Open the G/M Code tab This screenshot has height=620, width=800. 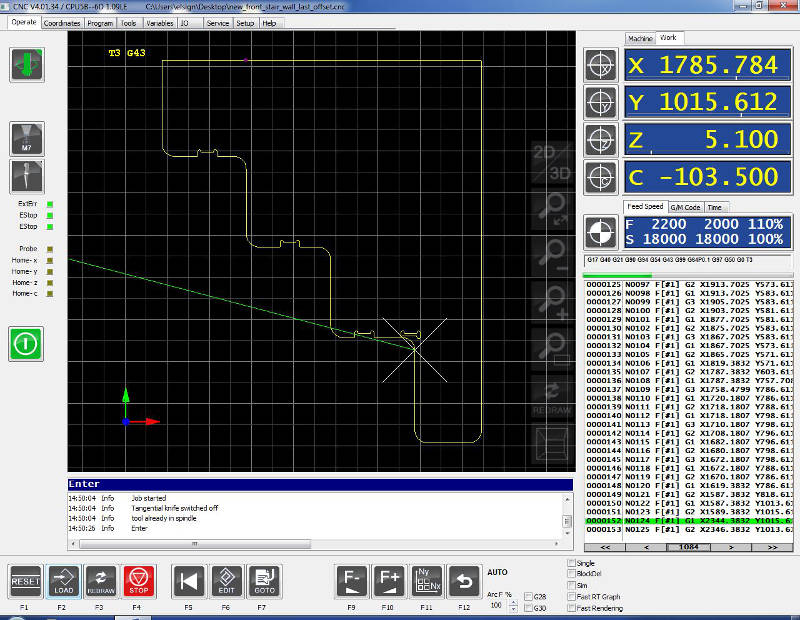(686, 207)
